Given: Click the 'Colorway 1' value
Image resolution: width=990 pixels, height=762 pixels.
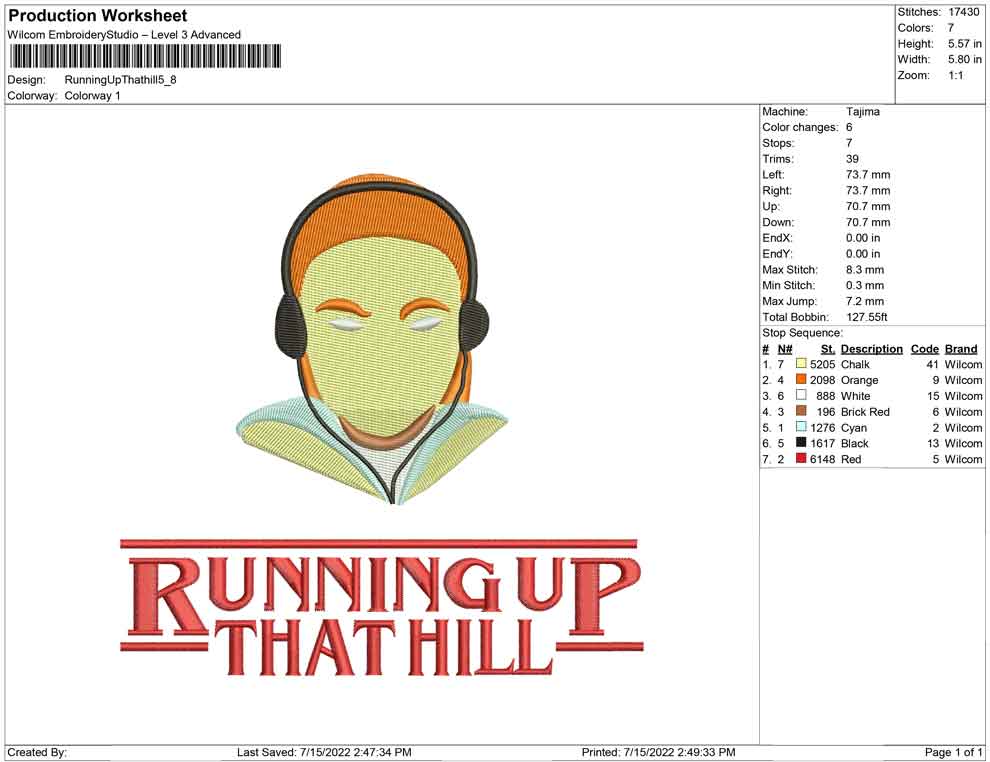Looking at the screenshot, I should 92,96.
